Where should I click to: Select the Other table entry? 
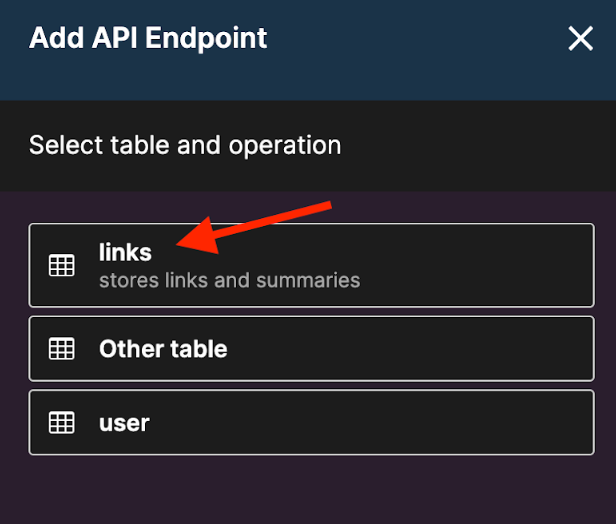[x=312, y=349]
